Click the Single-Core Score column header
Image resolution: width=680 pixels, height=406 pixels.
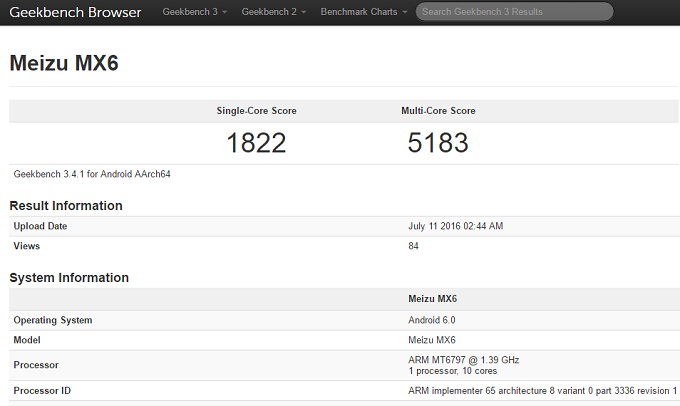[256, 110]
